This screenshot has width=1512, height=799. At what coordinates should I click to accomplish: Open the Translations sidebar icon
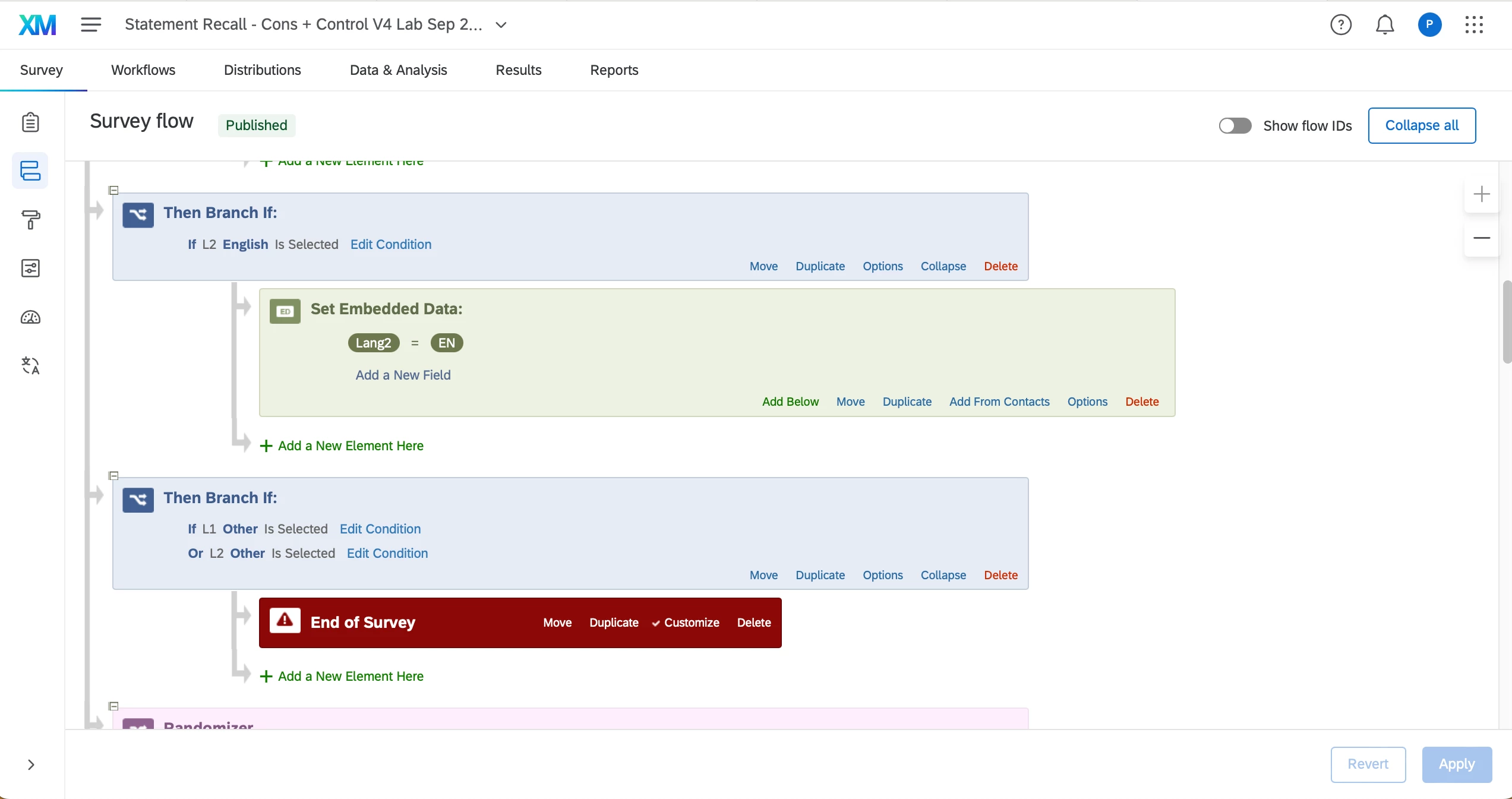[x=30, y=365]
